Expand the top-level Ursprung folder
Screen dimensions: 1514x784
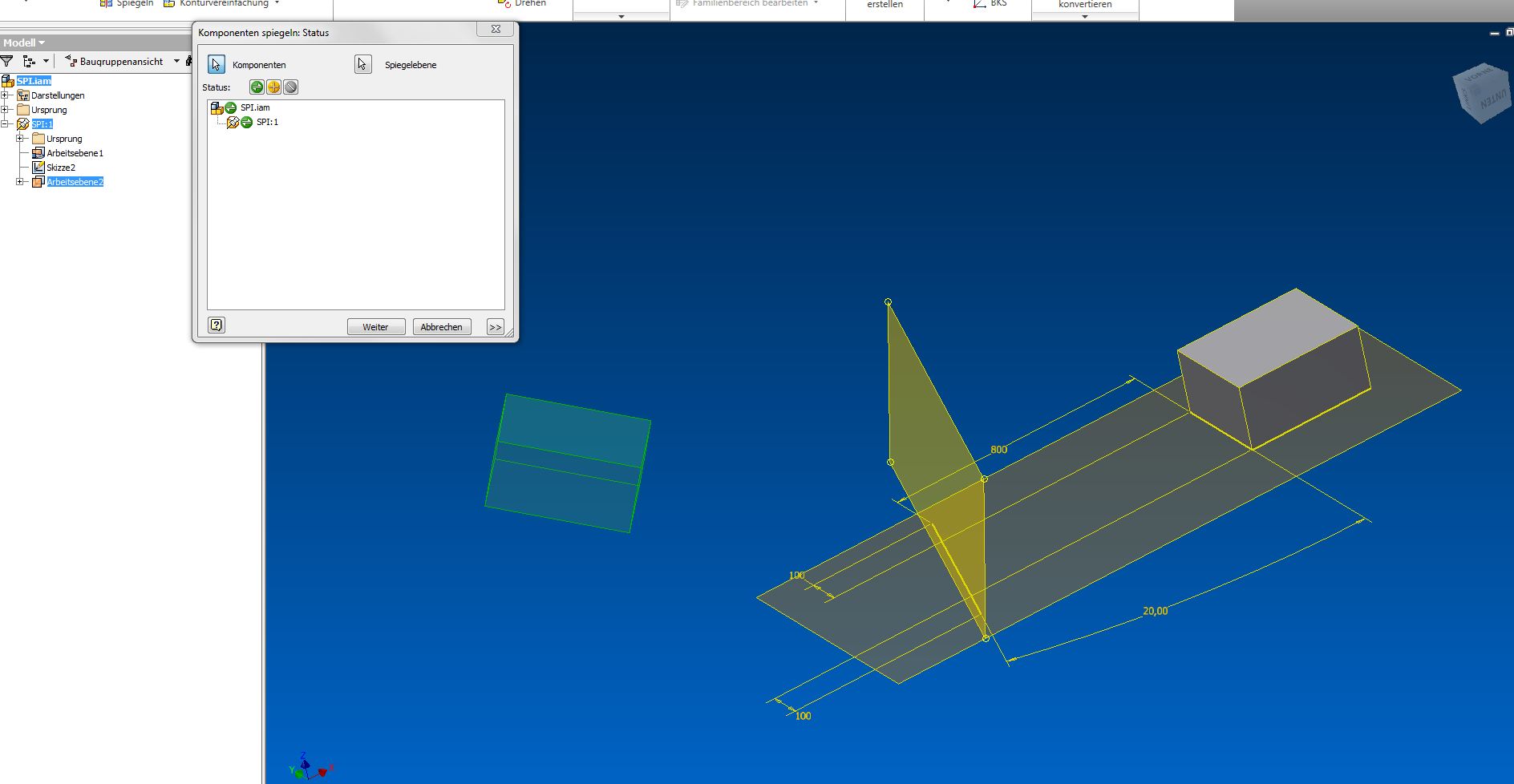(x=5, y=110)
